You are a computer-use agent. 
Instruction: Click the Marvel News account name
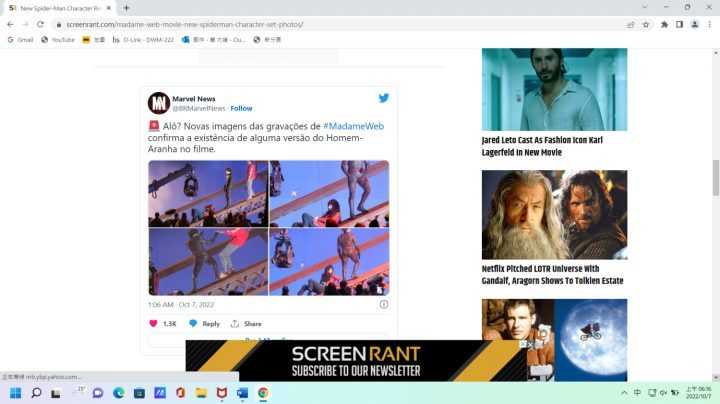(x=194, y=99)
